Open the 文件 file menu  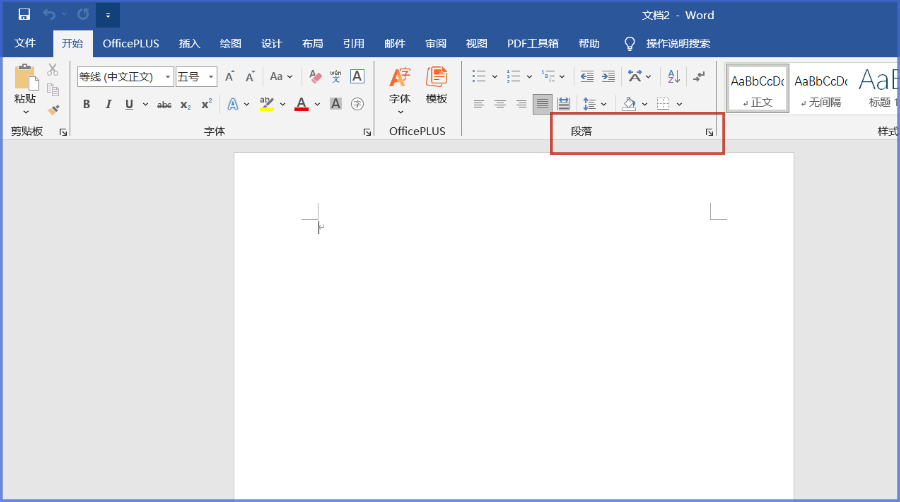25,44
